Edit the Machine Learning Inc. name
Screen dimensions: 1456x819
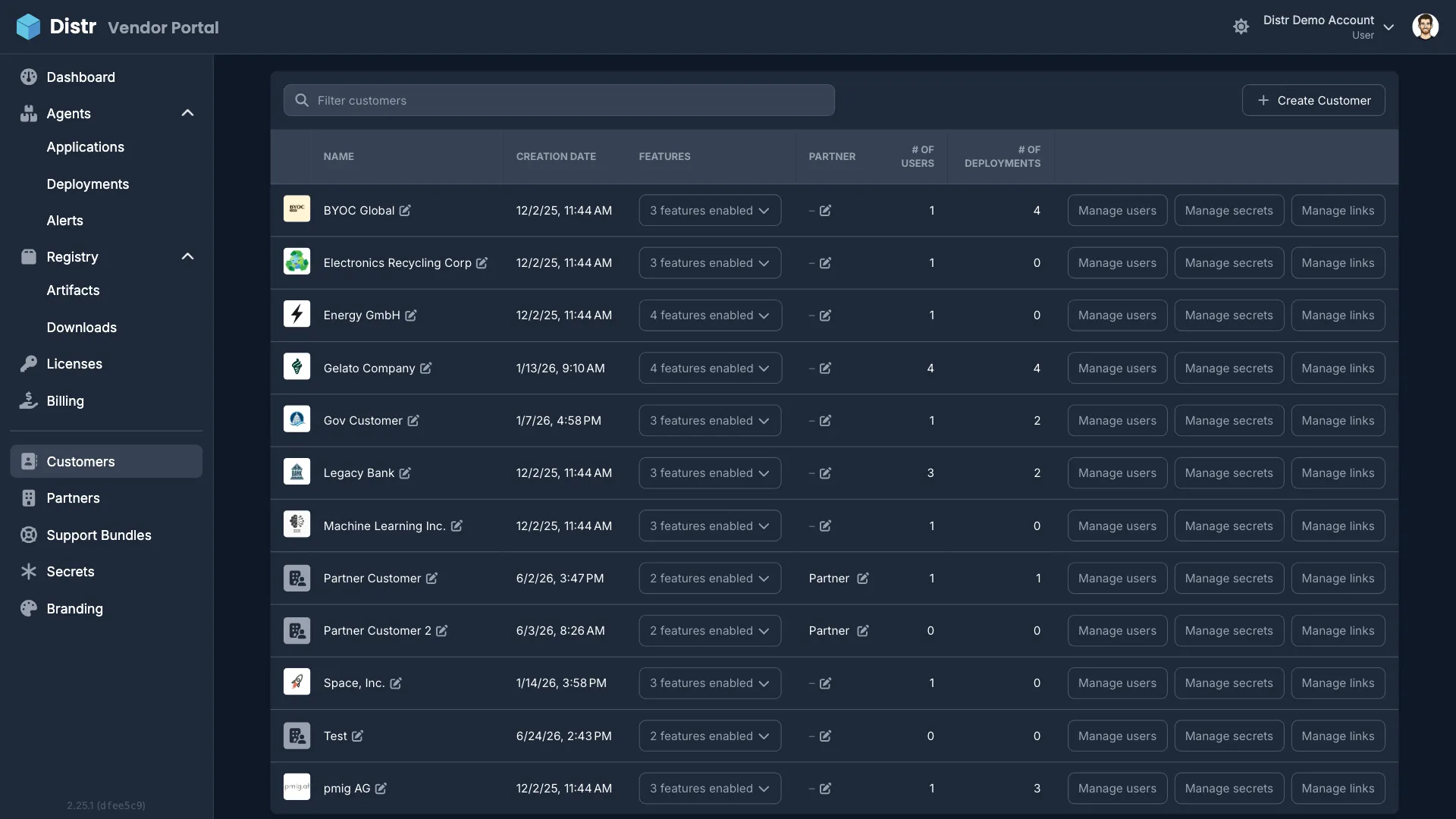point(457,526)
